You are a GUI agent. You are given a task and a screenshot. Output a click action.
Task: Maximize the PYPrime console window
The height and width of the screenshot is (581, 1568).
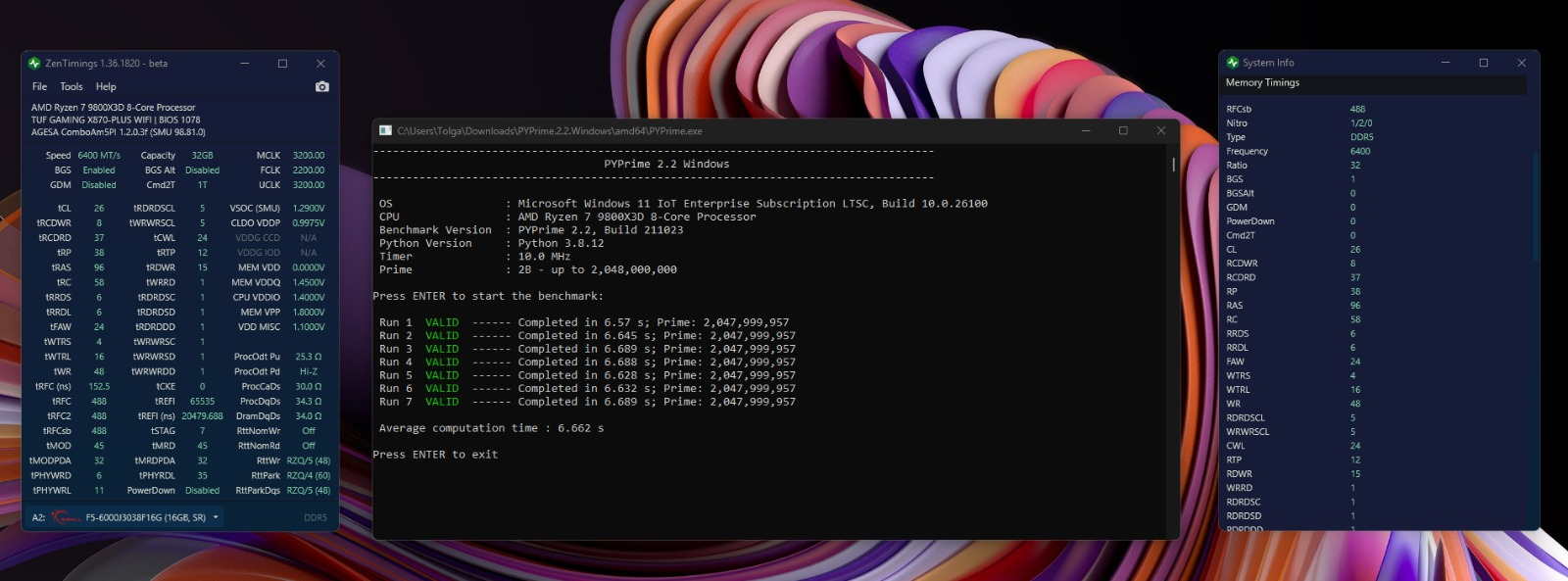(x=1123, y=130)
